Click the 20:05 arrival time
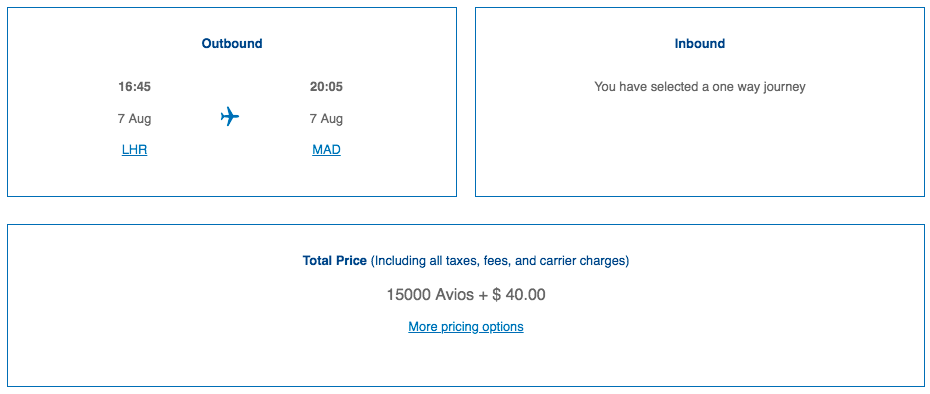Screen dimensions: 930x394 pyautogui.click(x=326, y=87)
